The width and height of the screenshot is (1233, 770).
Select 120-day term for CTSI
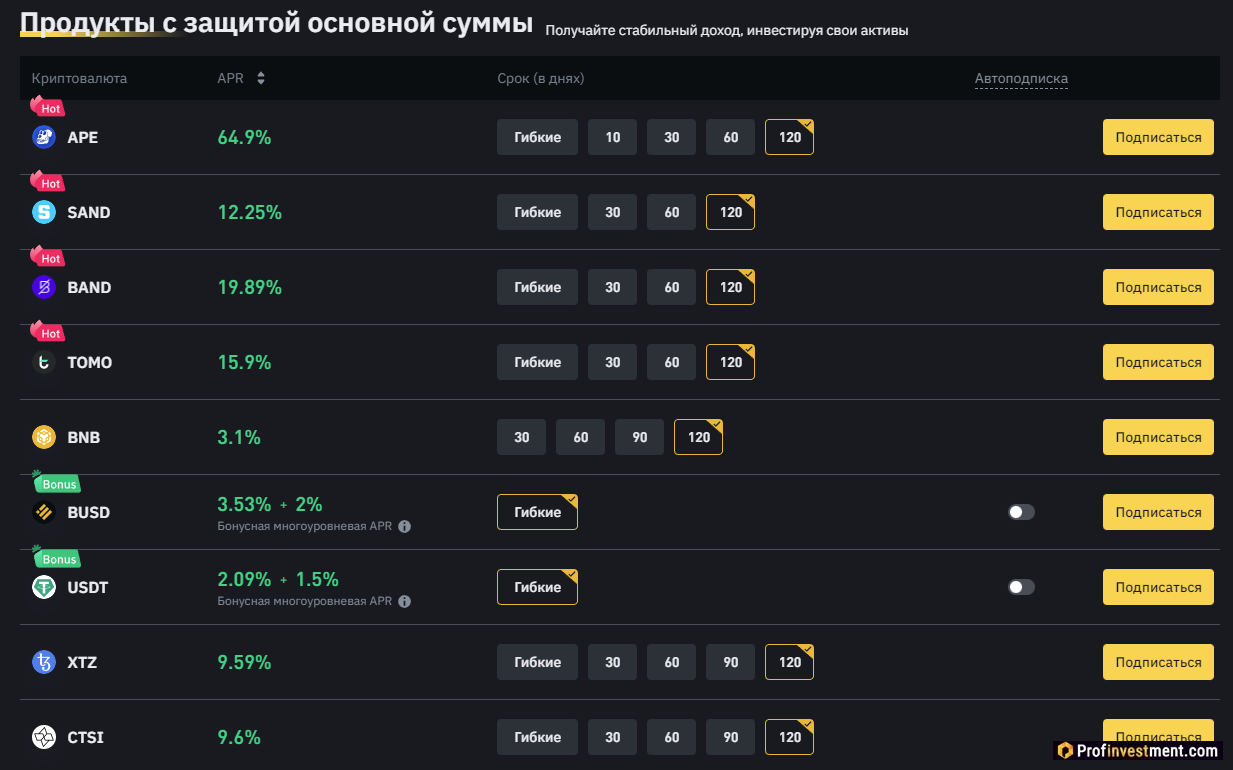click(x=790, y=737)
